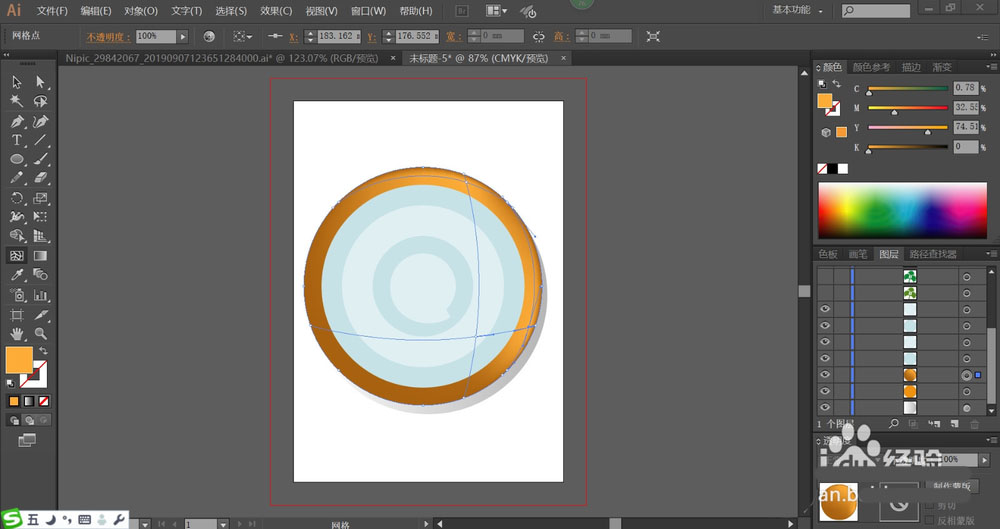Select the Pen tool
This screenshot has height=529, width=1000.
[17, 121]
